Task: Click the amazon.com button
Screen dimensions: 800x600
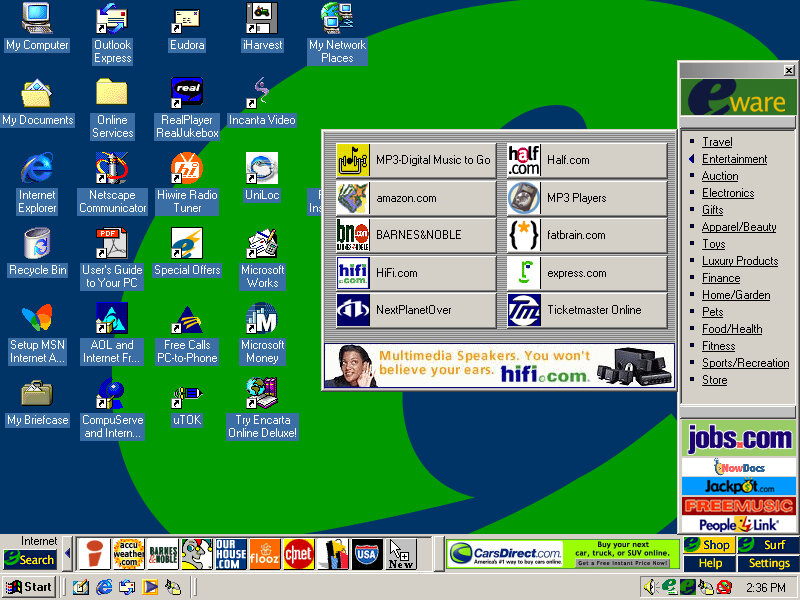Action: coord(416,198)
